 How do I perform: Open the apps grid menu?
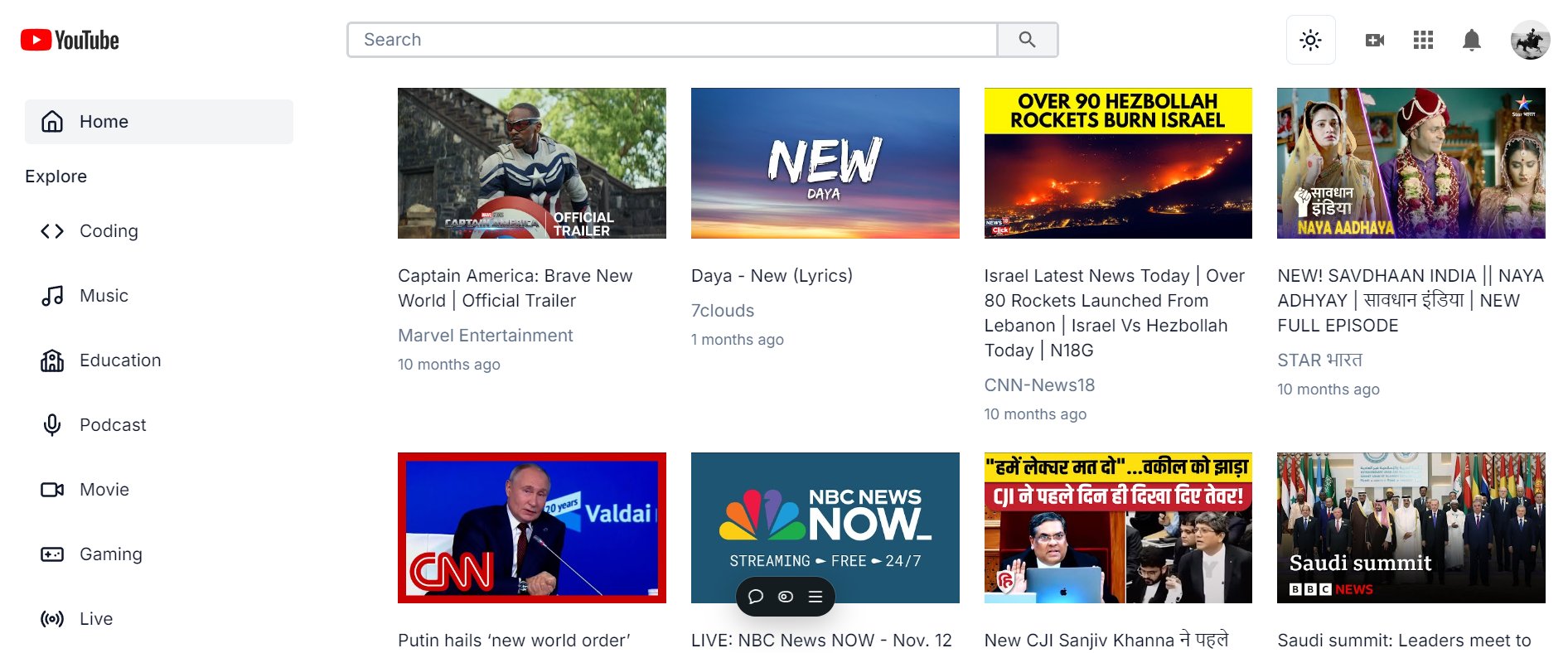tap(1423, 40)
